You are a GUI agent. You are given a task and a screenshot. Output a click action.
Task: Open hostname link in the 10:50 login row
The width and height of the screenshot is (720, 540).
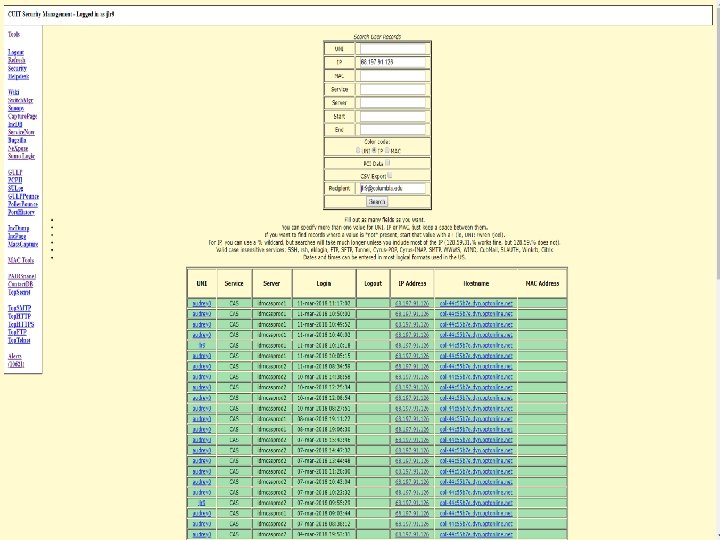click(x=476, y=314)
